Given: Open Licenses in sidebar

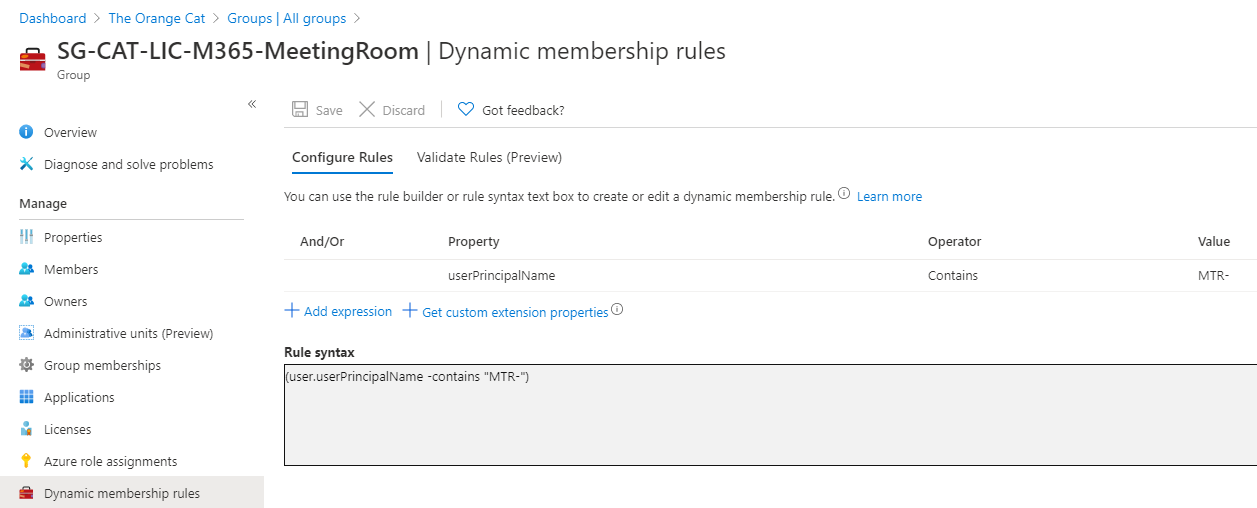Looking at the screenshot, I should (x=67, y=429).
